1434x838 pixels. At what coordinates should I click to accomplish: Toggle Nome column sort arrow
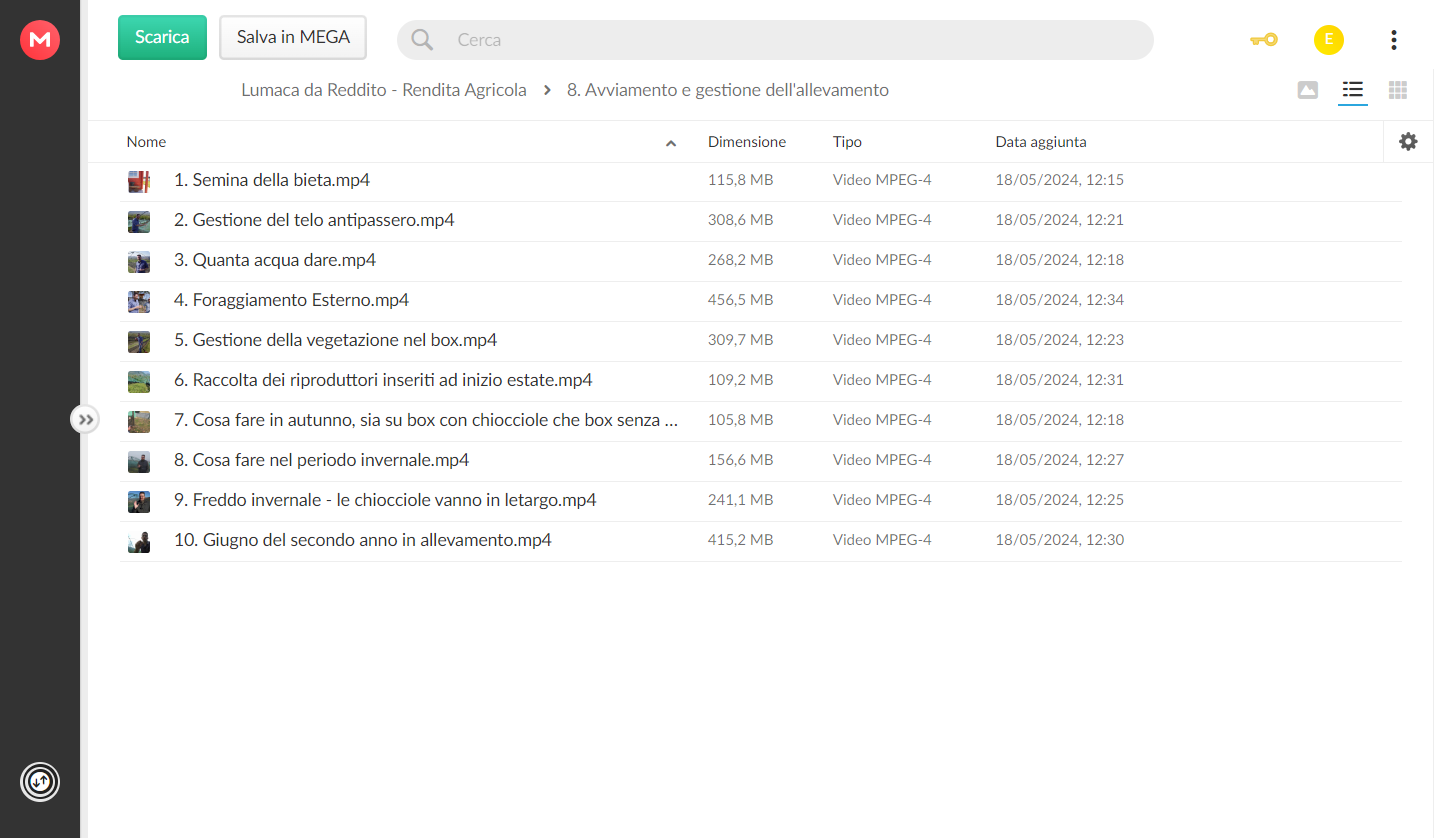pos(671,143)
